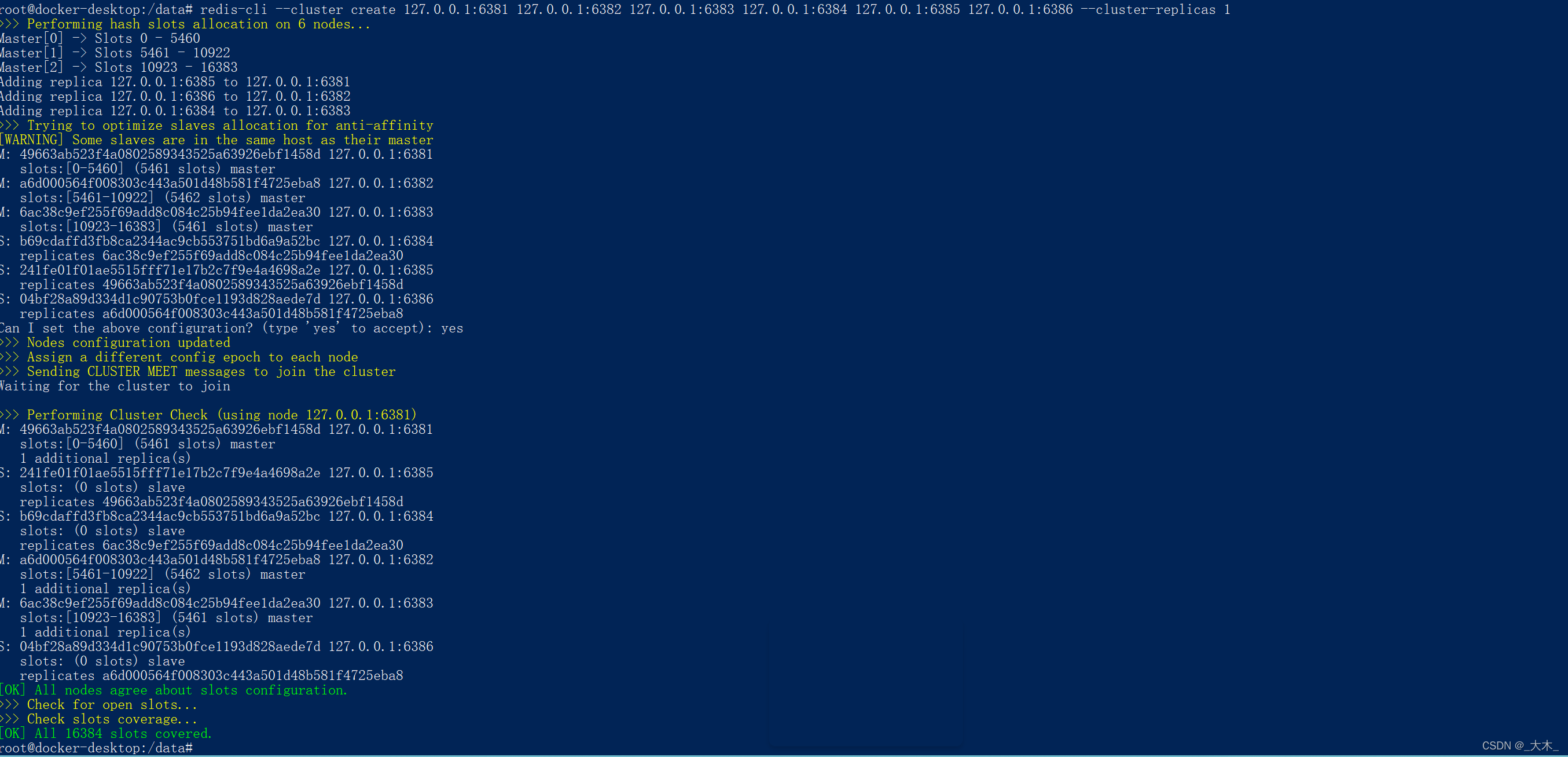This screenshot has height=757, width=1568.
Task: Click the --cluster-replicas 1 flag text
Action: 1155,10
